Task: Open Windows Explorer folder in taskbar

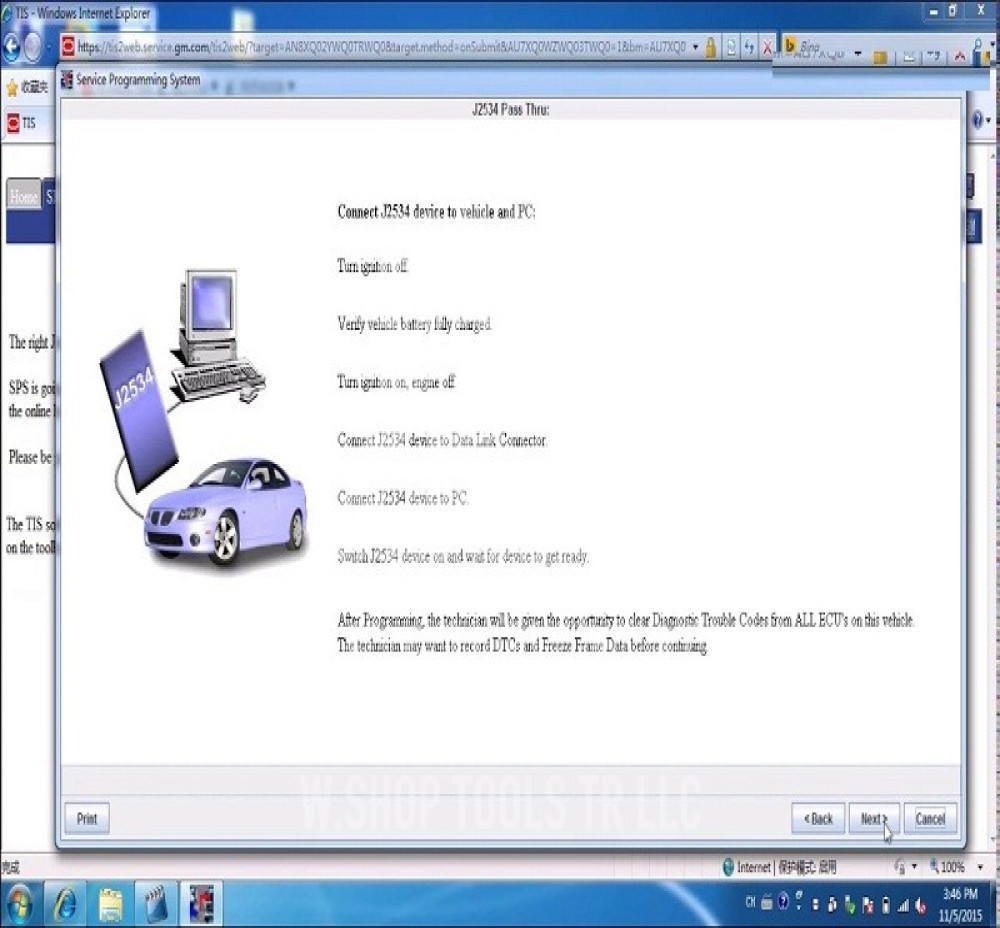Action: 110,904
